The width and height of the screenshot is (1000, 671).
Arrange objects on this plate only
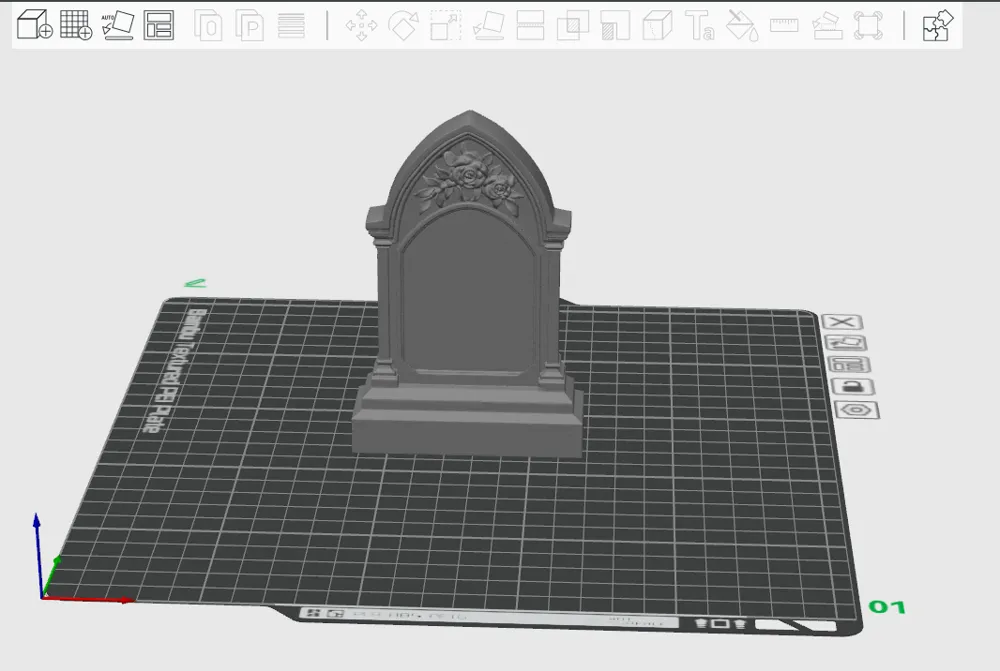click(849, 365)
